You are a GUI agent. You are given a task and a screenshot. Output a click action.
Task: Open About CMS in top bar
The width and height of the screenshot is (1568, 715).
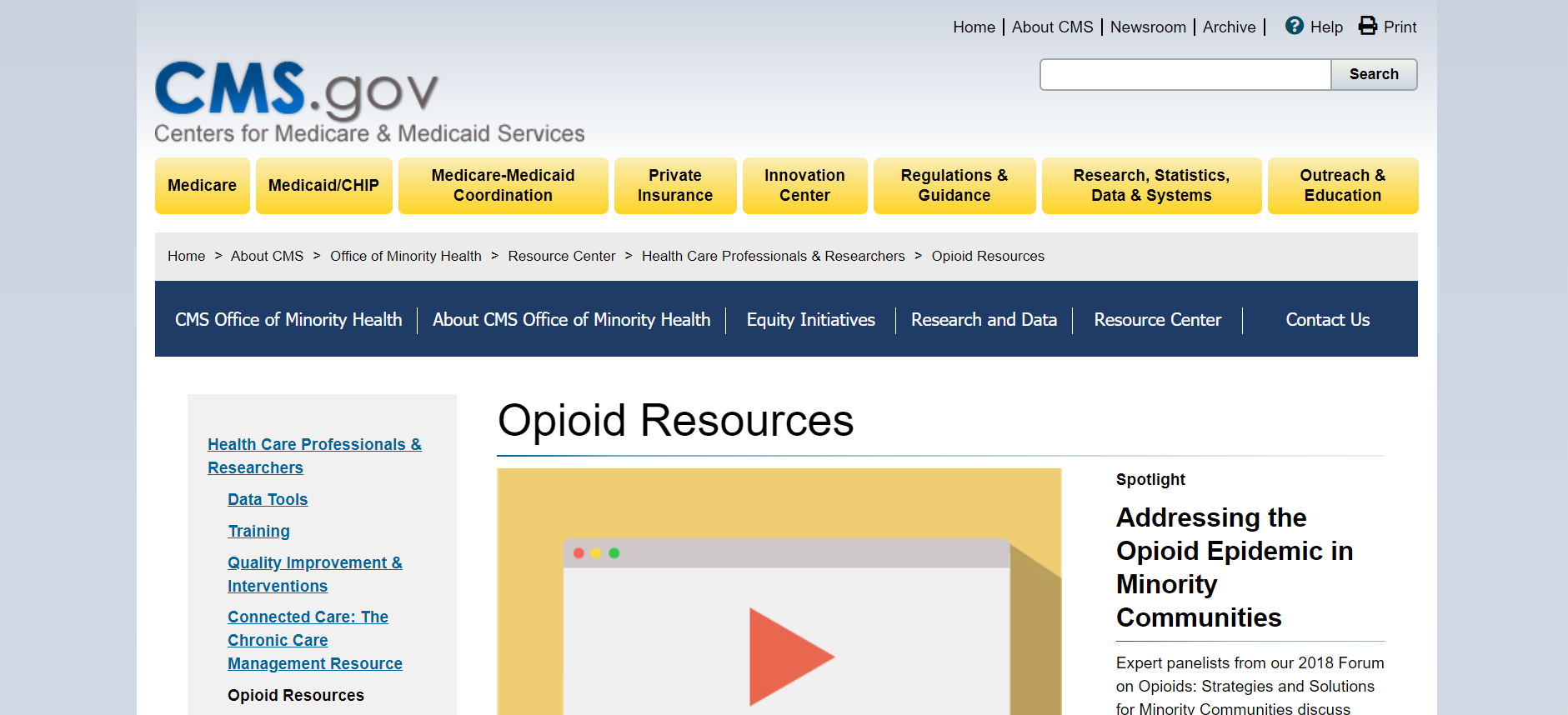(x=1052, y=27)
